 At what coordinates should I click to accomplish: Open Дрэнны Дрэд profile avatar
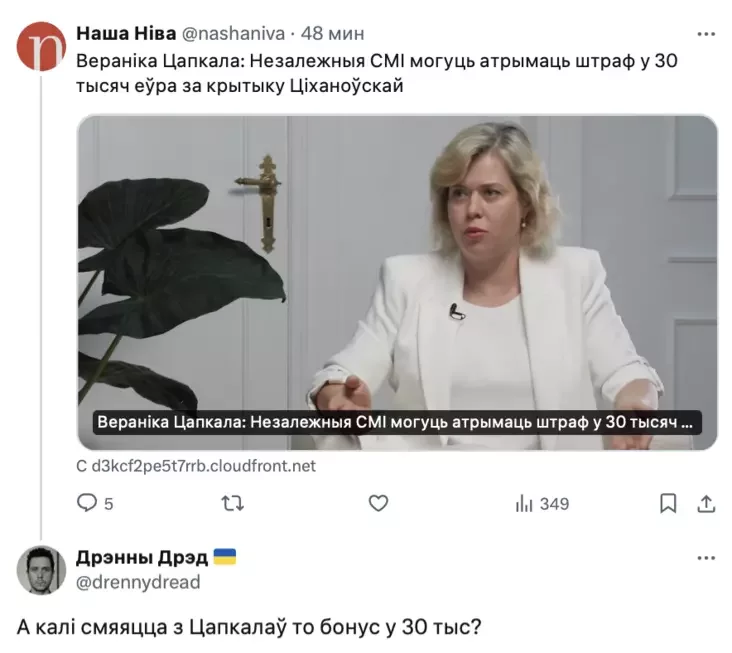coord(41,570)
